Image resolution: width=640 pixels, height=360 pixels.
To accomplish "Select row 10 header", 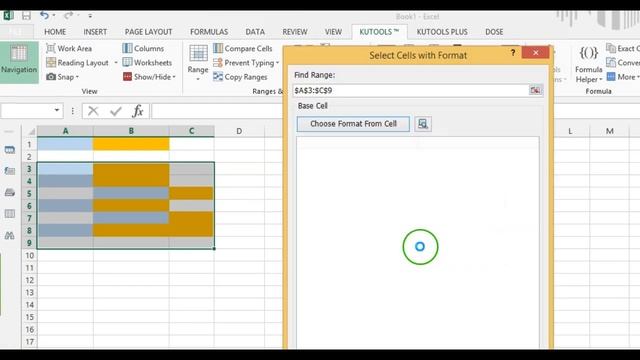I will point(29,255).
